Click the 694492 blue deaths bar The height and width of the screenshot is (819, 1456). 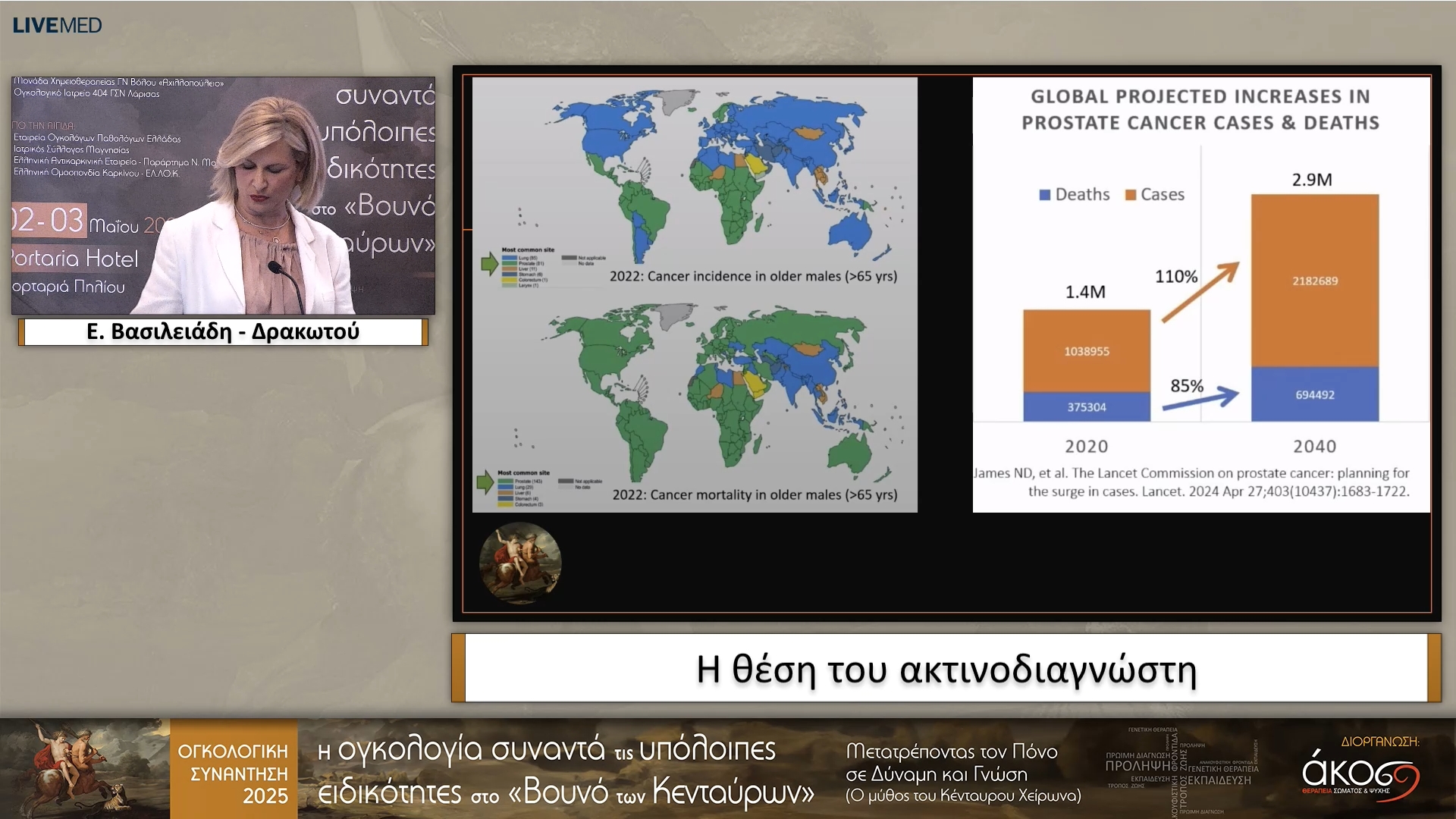point(1315,394)
